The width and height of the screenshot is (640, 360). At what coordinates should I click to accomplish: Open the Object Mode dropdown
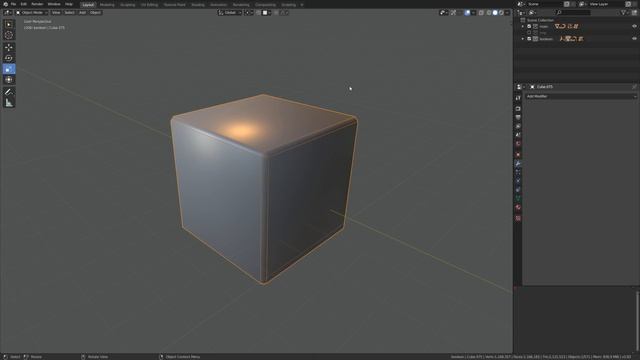(x=32, y=13)
